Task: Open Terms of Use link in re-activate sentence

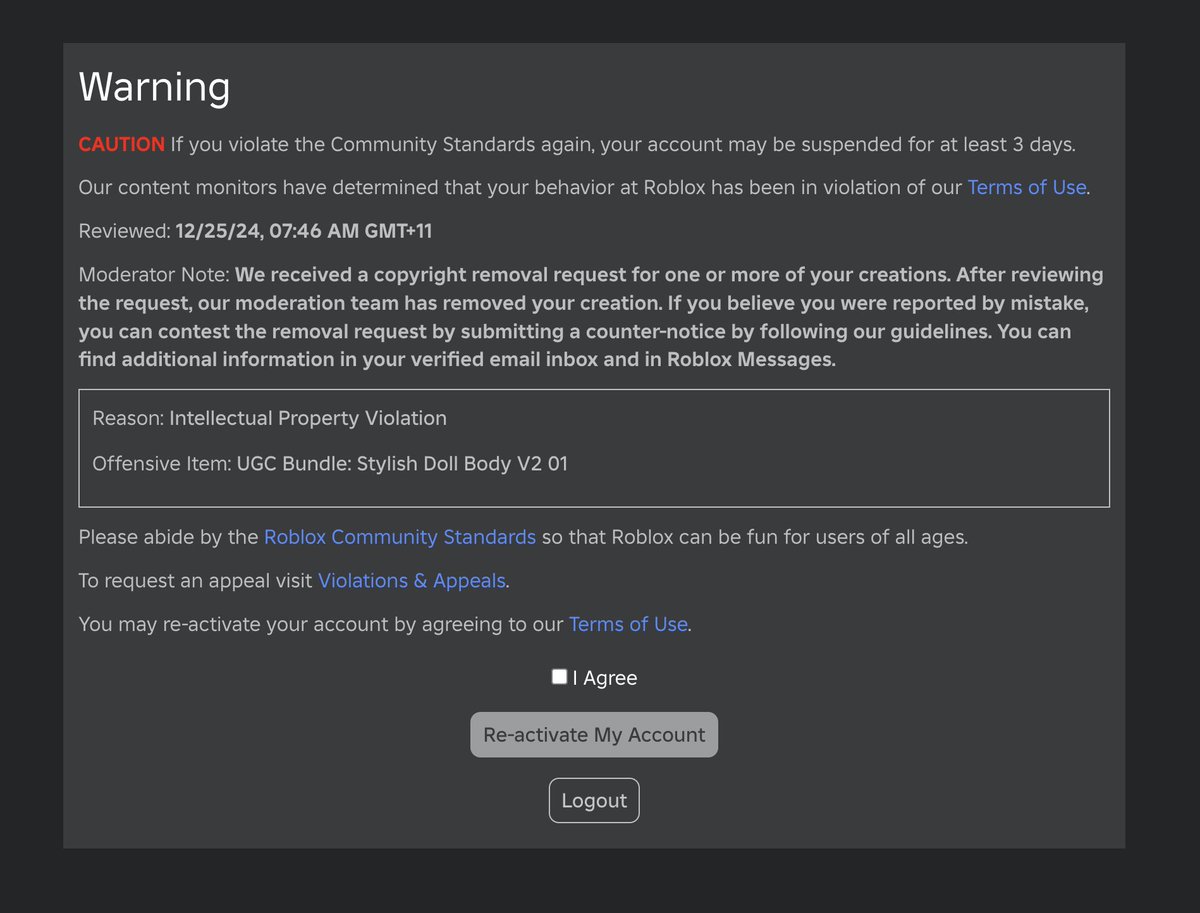Action: pos(628,625)
